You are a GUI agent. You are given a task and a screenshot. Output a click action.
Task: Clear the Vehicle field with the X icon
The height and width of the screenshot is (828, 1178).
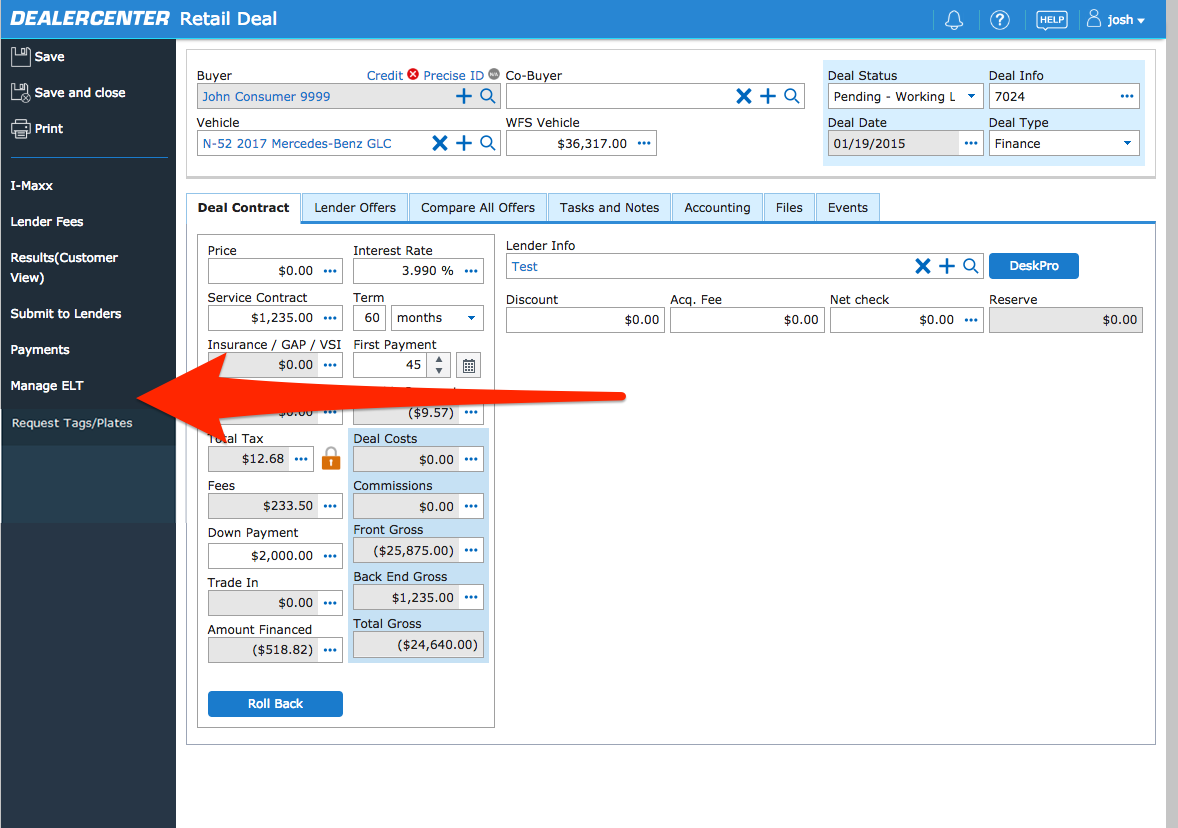click(x=440, y=142)
